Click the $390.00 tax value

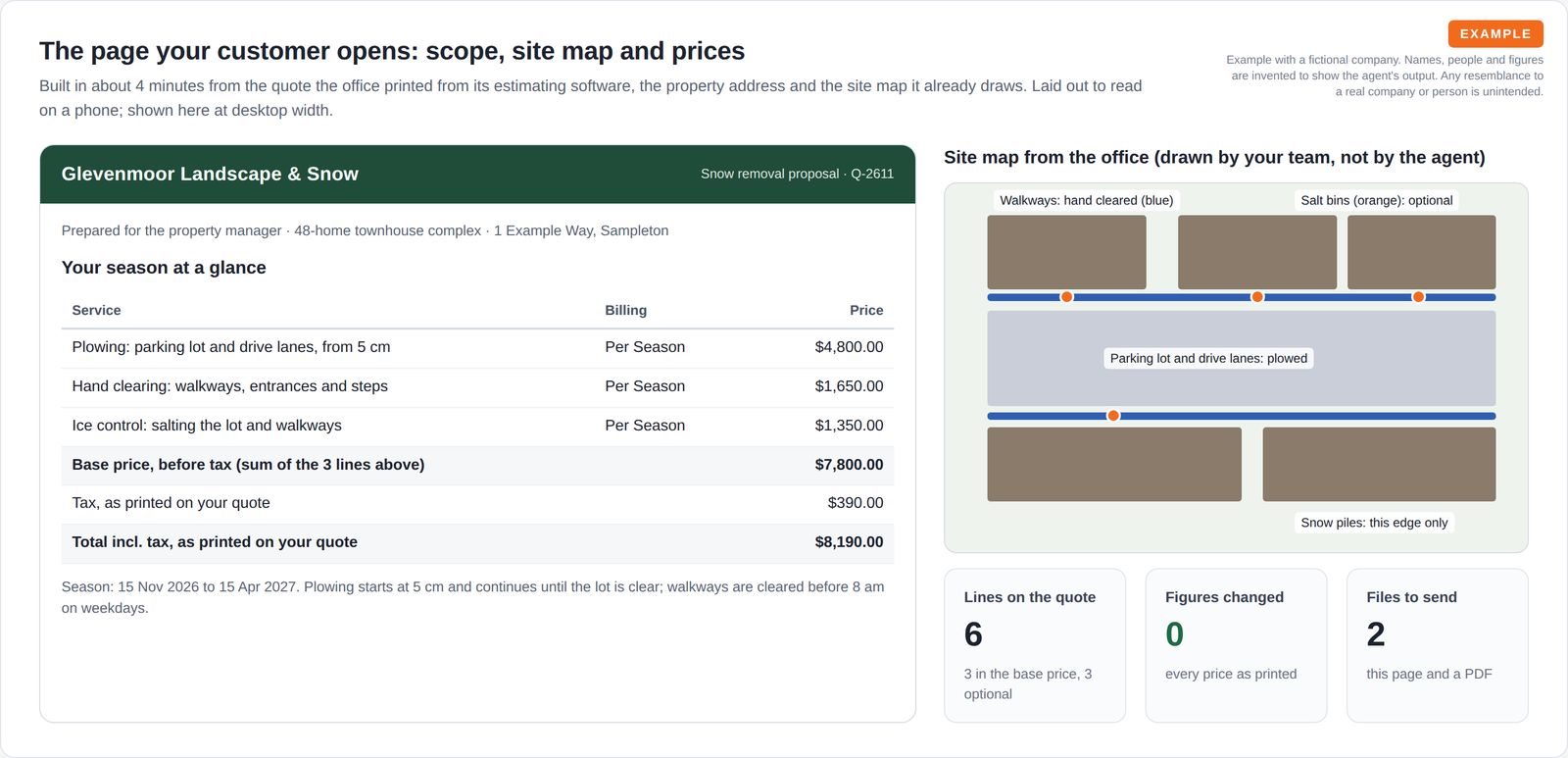pyautogui.click(x=856, y=503)
